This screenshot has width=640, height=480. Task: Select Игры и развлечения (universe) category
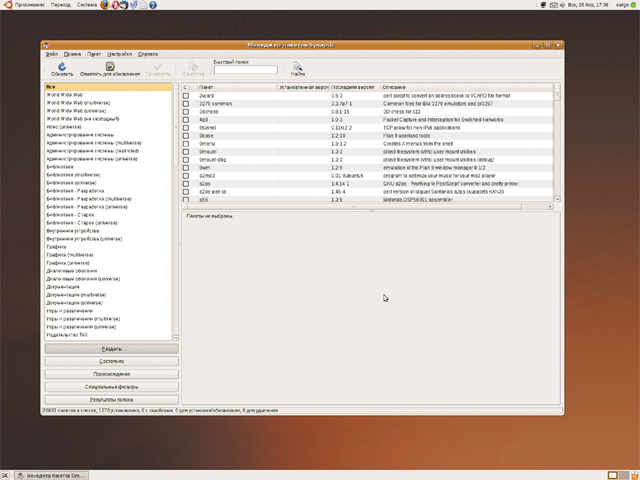pyautogui.click(x=108, y=327)
